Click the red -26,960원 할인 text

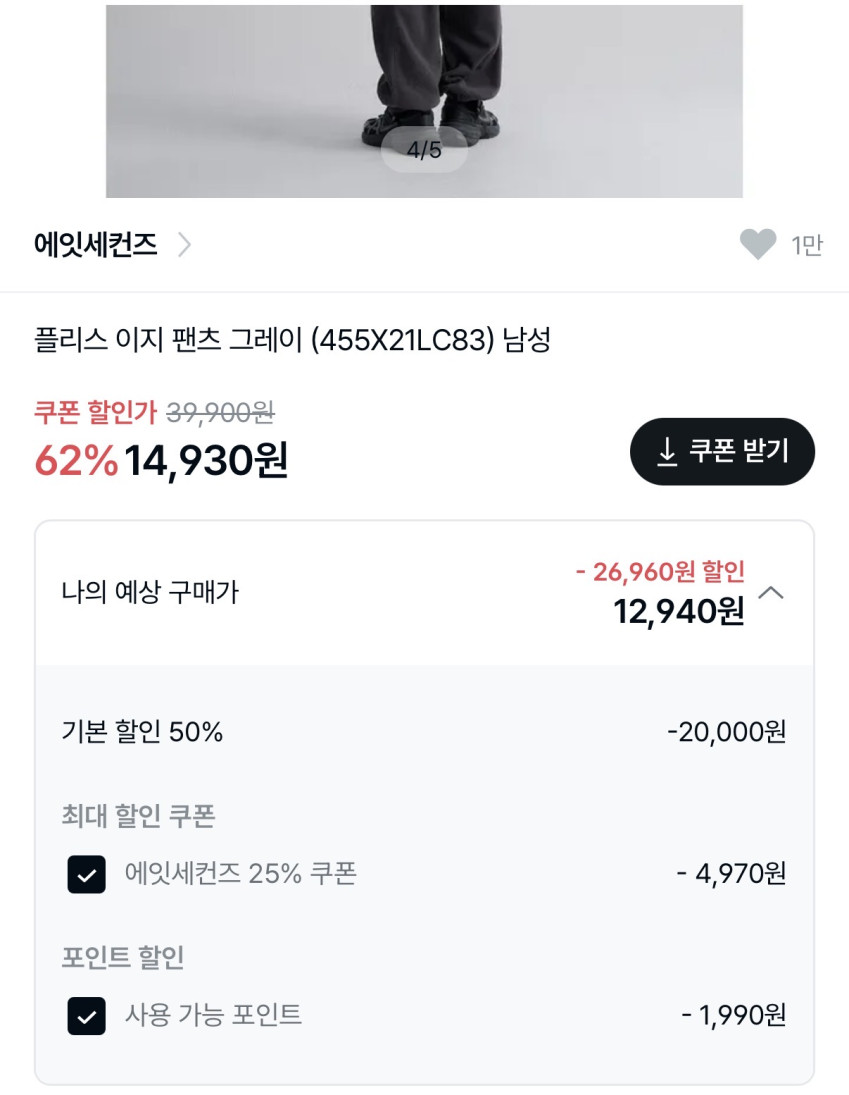[660, 572]
